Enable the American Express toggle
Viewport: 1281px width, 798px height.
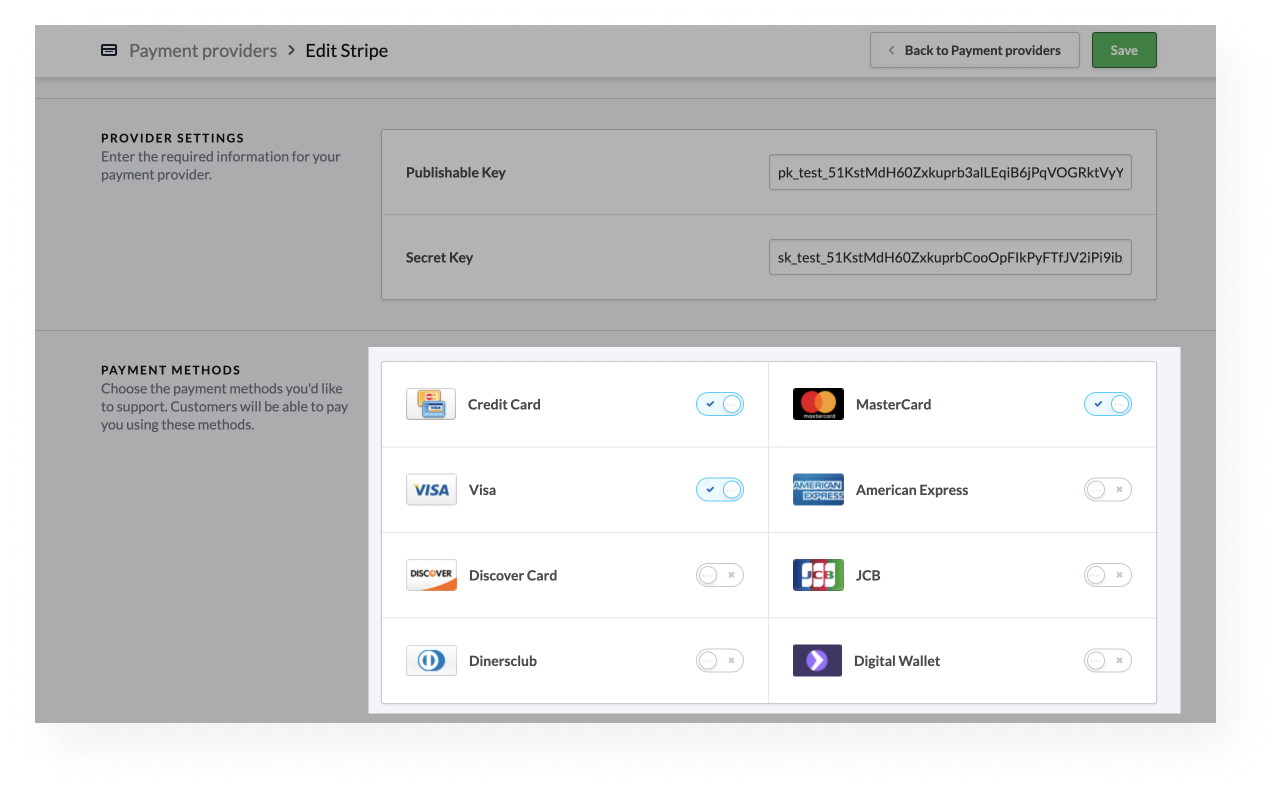1108,490
